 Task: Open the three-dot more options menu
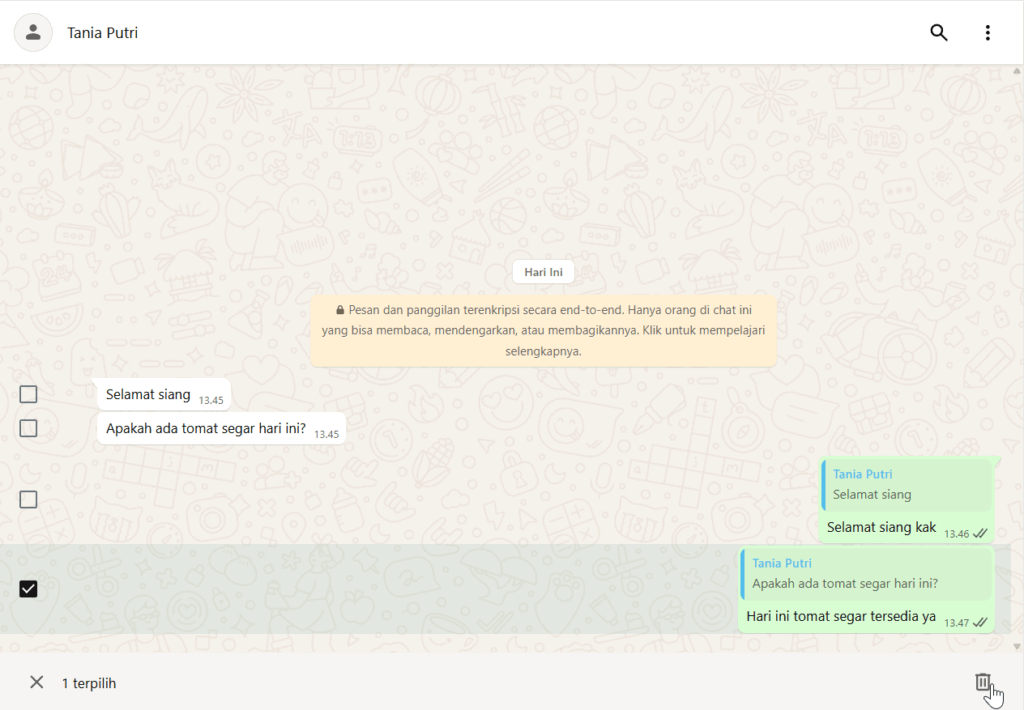click(x=987, y=32)
